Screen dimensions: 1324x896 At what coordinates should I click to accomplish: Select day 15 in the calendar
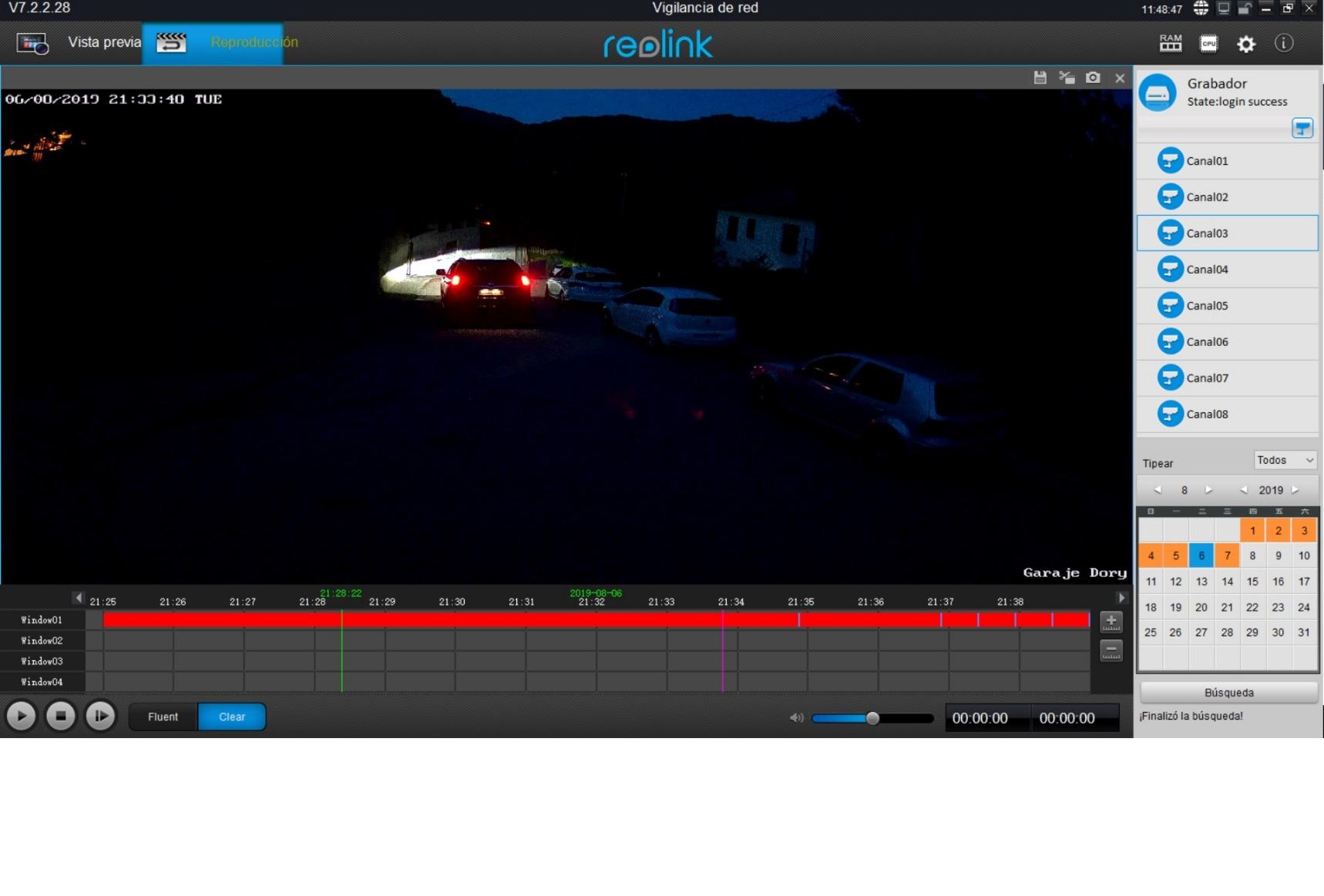point(1252,582)
